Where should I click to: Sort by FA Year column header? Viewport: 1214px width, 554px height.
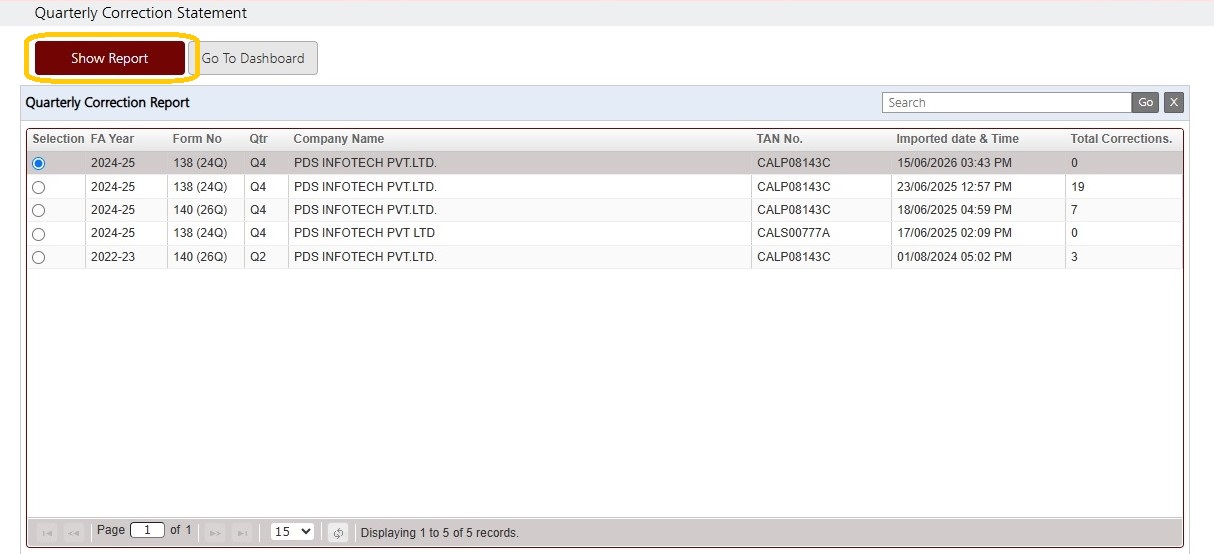tap(112, 139)
